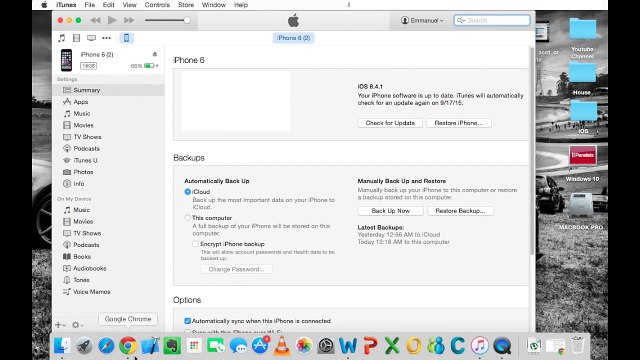
Task: Open Podcasts under Settings
Action: [x=86, y=149]
